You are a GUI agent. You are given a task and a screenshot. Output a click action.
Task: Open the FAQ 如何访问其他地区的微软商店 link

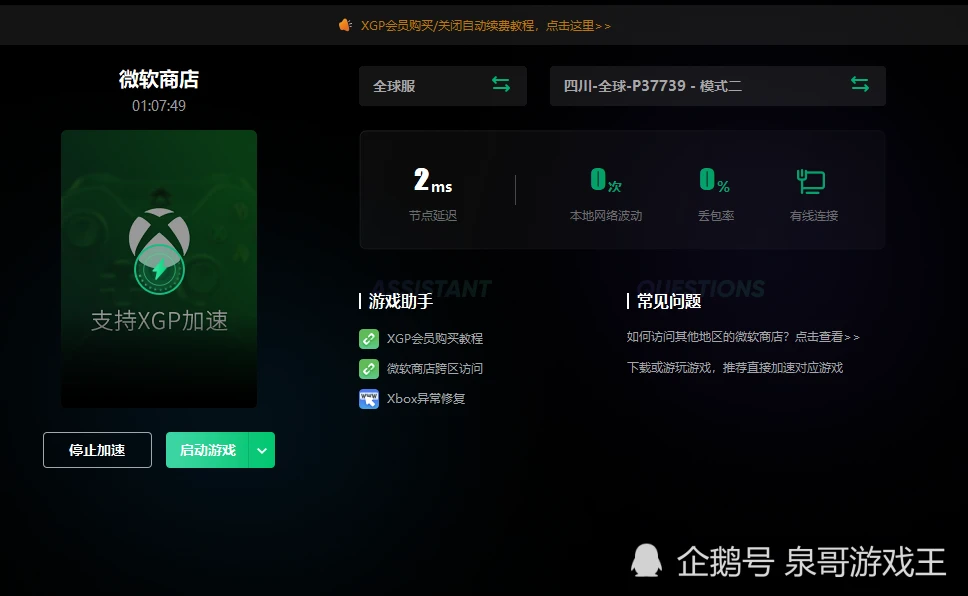(743, 337)
